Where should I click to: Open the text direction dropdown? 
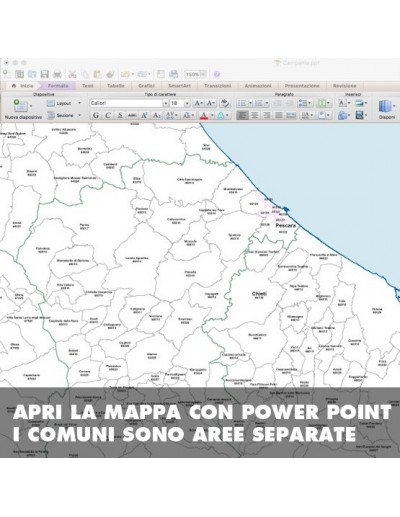[307, 115]
